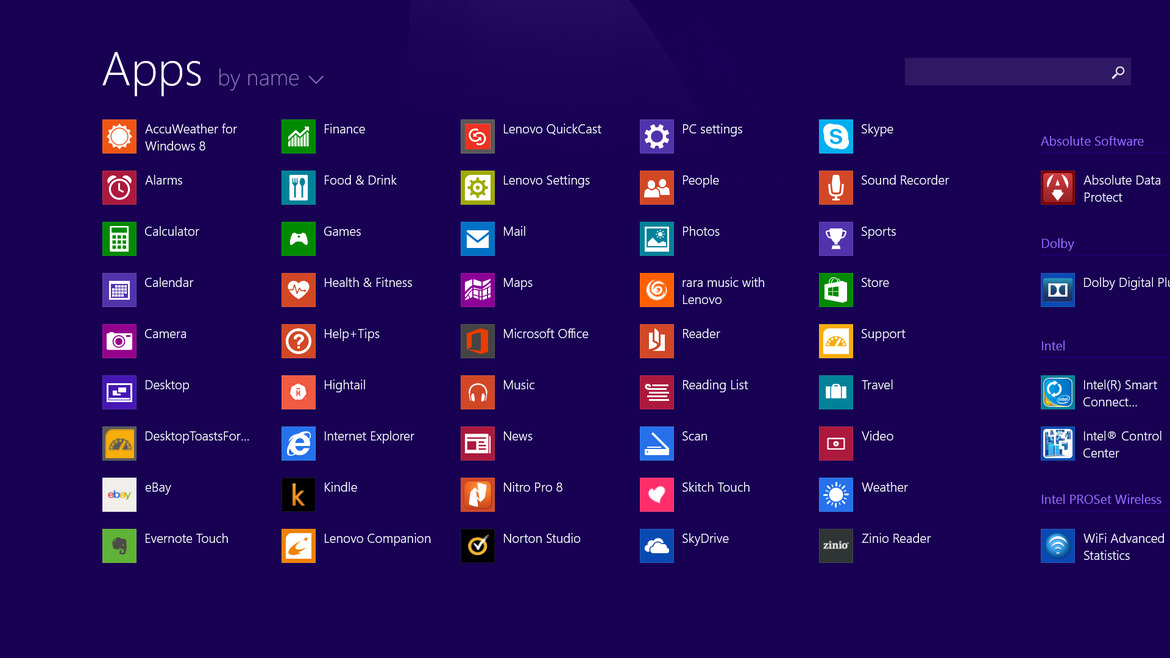
Task: Click the 'Skitch Touch' text
Action: (x=716, y=487)
